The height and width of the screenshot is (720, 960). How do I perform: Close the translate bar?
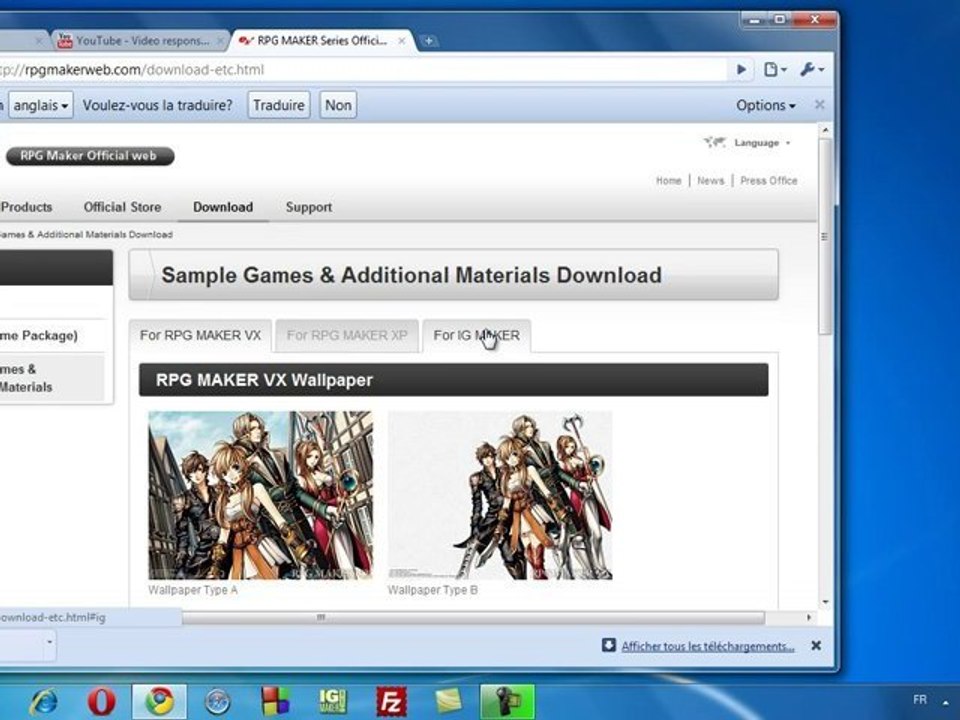point(819,105)
